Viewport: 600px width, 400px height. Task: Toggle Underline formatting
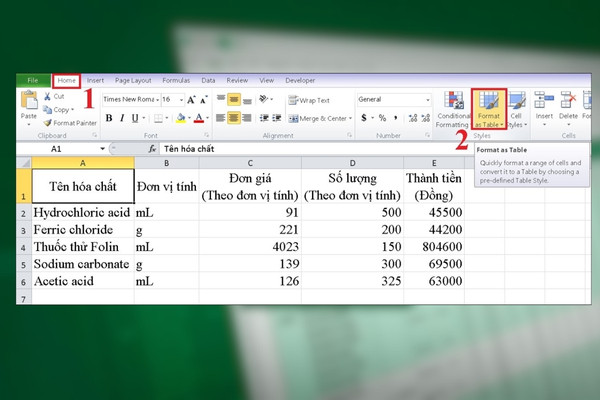point(135,118)
